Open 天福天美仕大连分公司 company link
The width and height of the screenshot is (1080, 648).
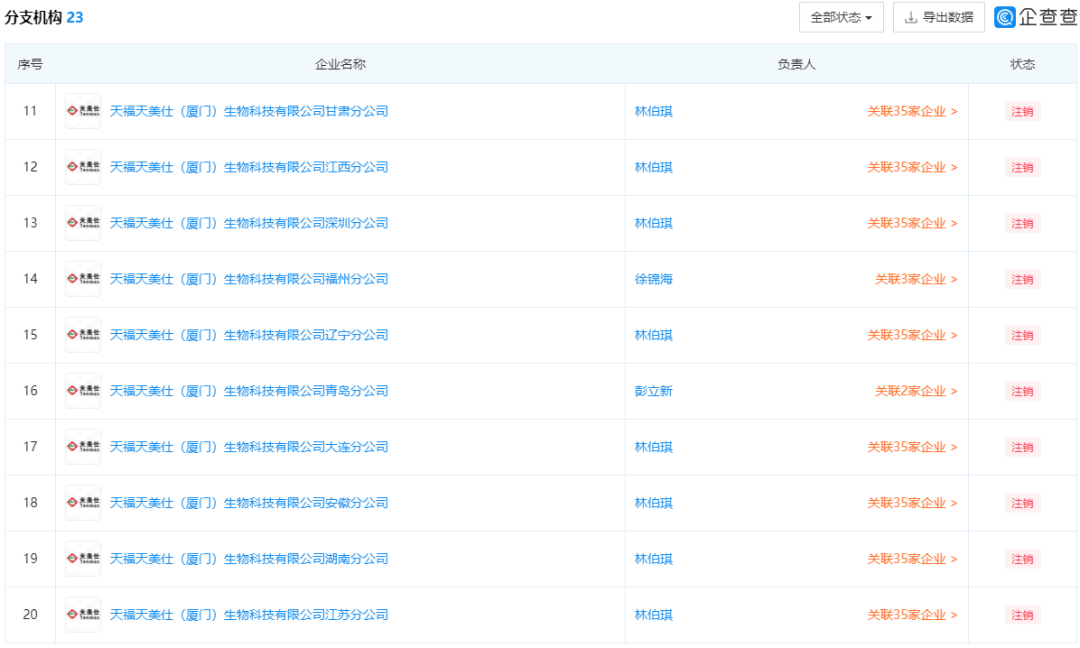(x=249, y=446)
